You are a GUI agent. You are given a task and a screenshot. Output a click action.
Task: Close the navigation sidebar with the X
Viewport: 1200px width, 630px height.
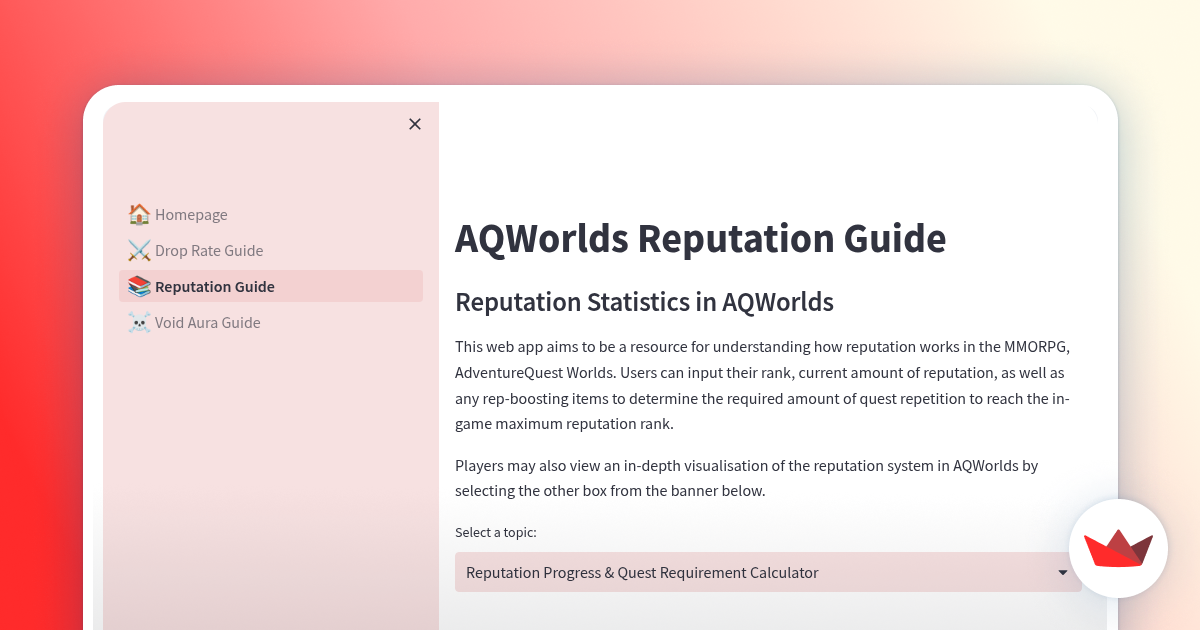[415, 124]
